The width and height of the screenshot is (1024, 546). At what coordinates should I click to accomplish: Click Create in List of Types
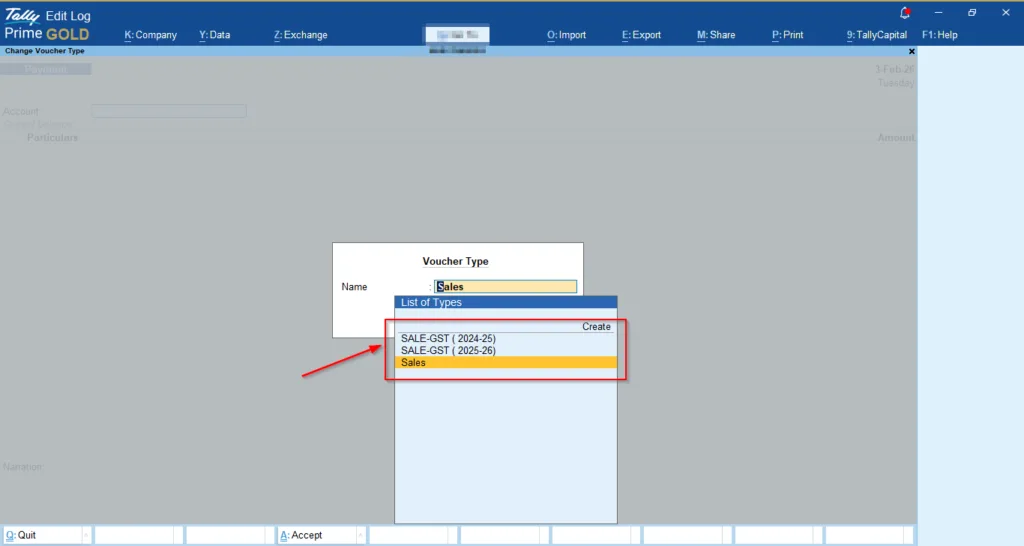pyautogui.click(x=596, y=327)
